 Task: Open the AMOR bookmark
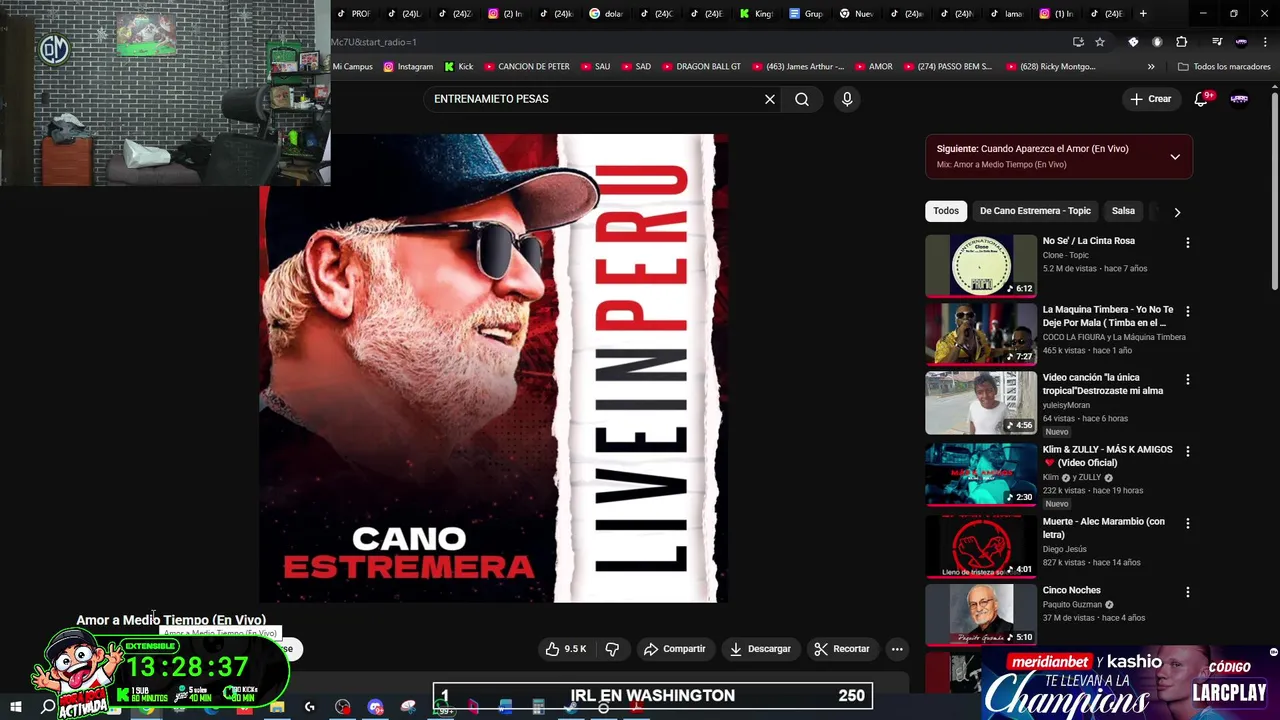pyautogui.click(x=873, y=67)
